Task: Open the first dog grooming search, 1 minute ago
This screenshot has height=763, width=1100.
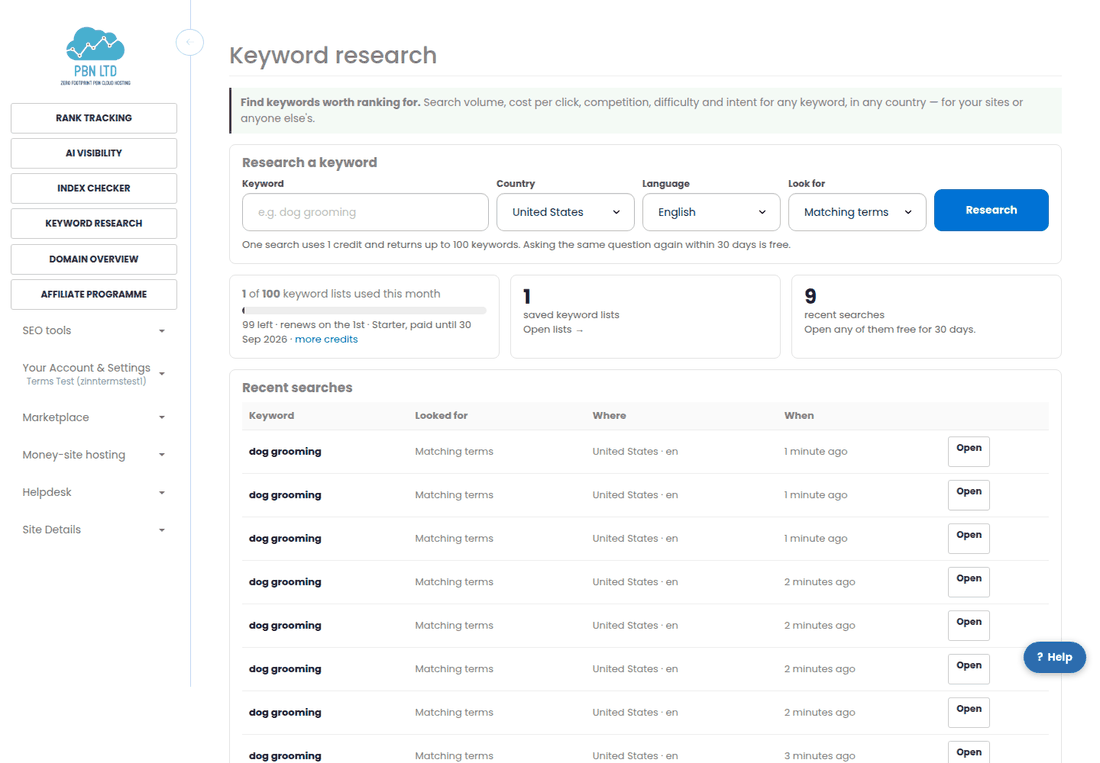Action: pos(969,451)
